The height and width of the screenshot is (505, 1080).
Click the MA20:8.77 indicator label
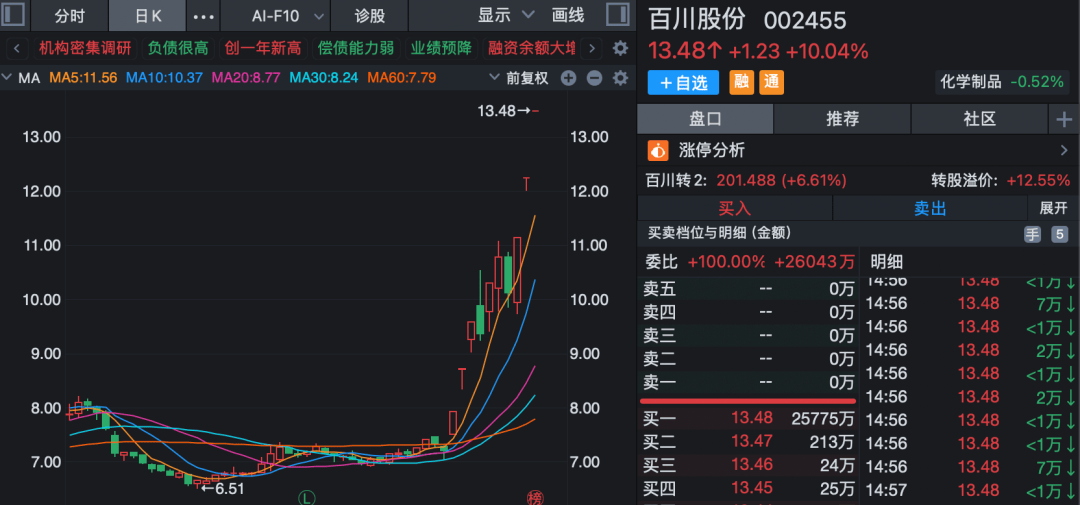click(246, 78)
